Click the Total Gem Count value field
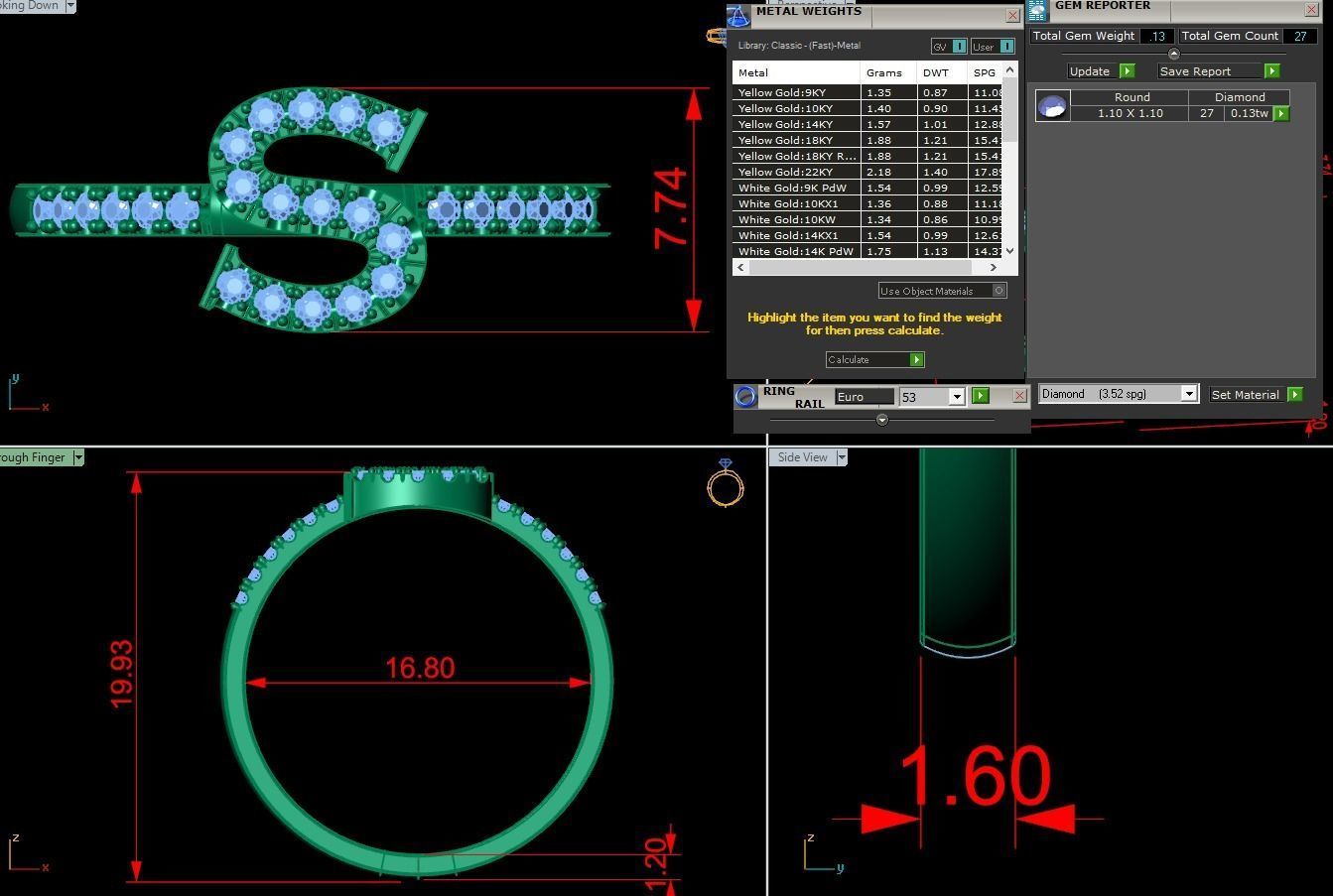 pyautogui.click(x=1299, y=35)
